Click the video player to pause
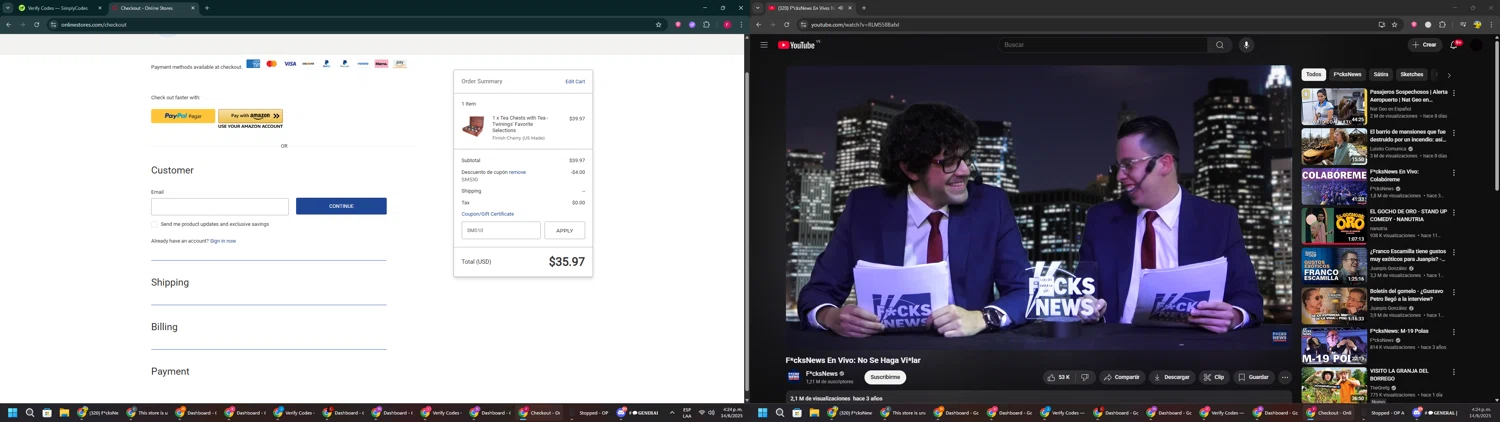This screenshot has height=422, width=1500. tap(1039, 207)
